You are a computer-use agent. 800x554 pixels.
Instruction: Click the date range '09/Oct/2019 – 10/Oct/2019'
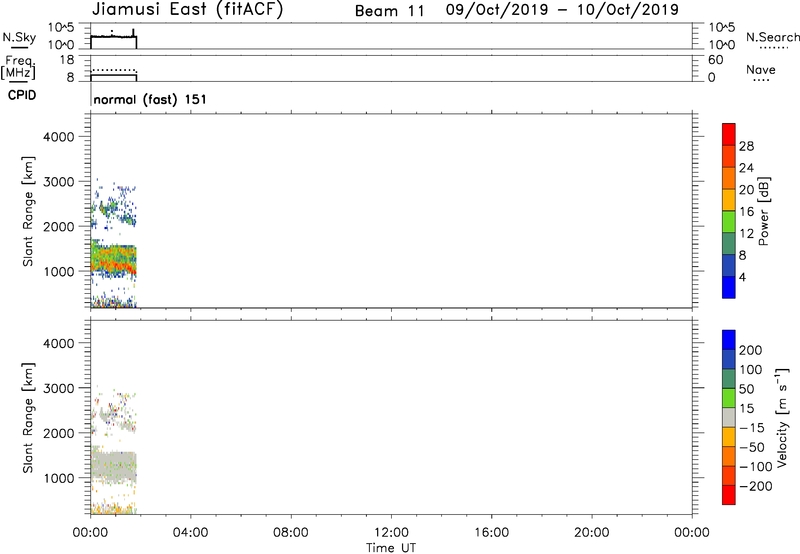click(x=562, y=10)
